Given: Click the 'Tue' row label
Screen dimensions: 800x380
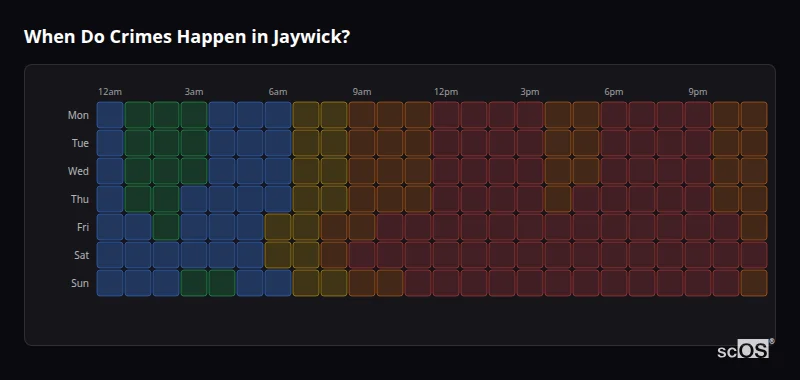Looking at the screenshot, I should point(80,143).
